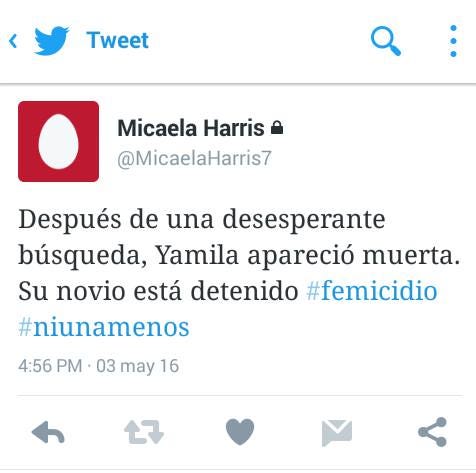Click the word desesperante in tweet

click(x=304, y=220)
